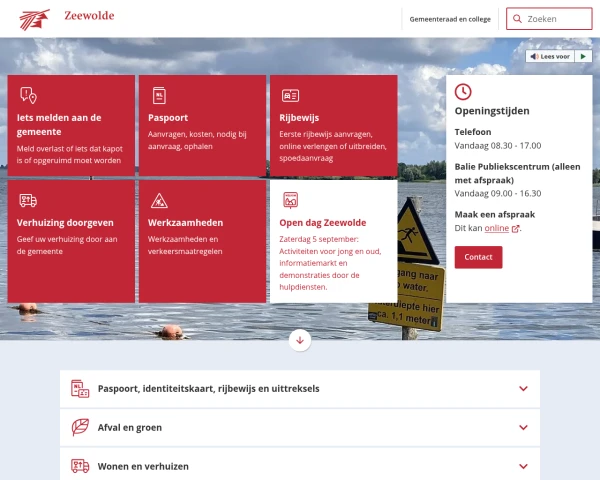600x480 pixels.
Task: Click the leaf icon next to Afval en groen
Action: pyautogui.click(x=80, y=427)
